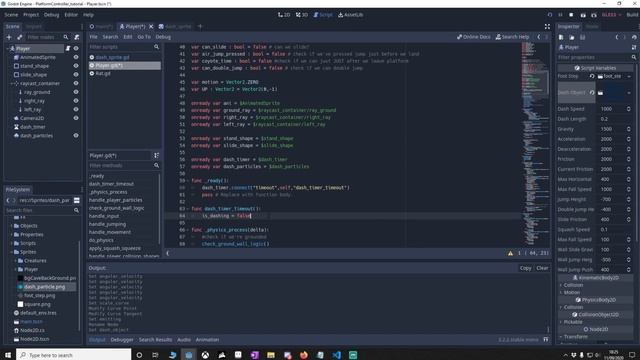
Task: Open the AssetLib workspace
Action: click(x=350, y=15)
